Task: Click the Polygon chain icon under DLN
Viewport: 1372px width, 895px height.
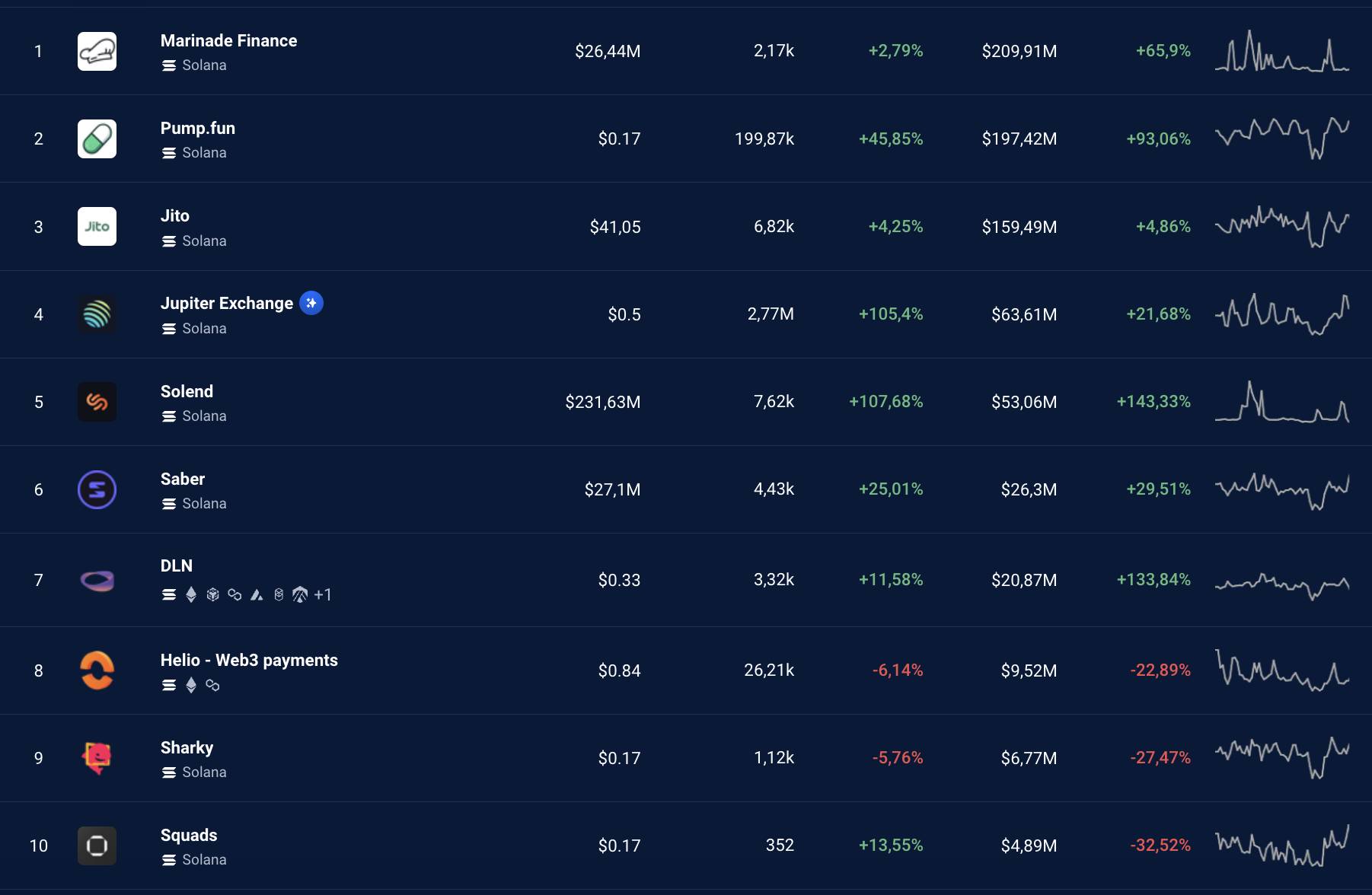Action: pyautogui.click(x=235, y=594)
